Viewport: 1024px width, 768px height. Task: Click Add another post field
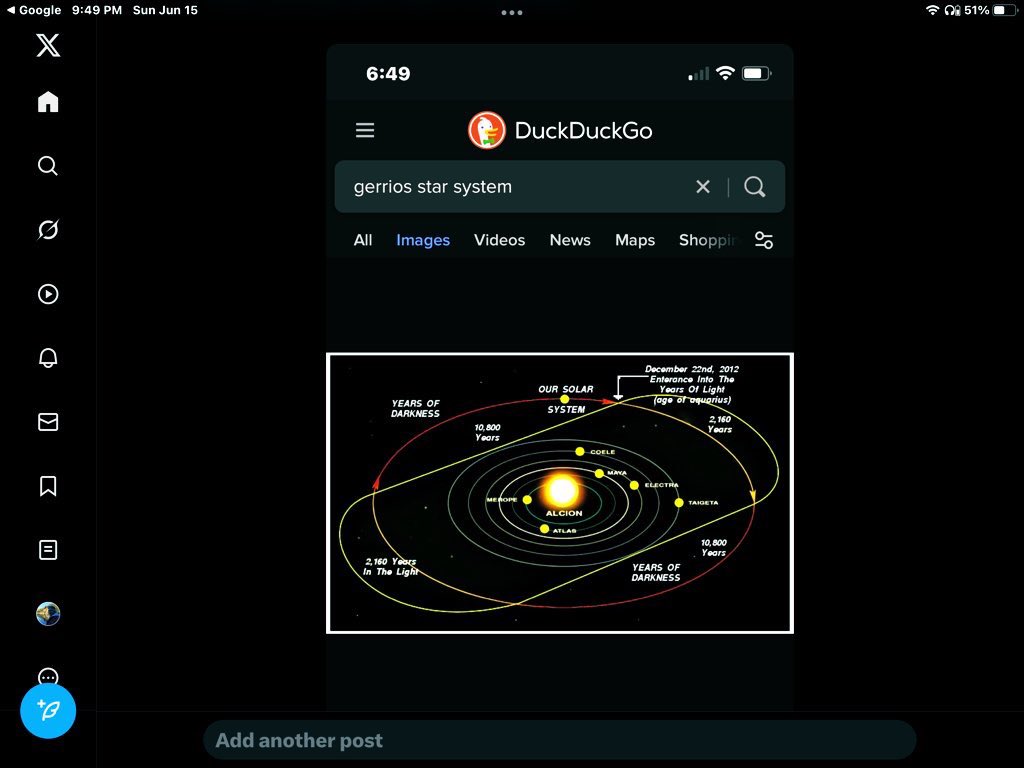pyautogui.click(x=560, y=740)
